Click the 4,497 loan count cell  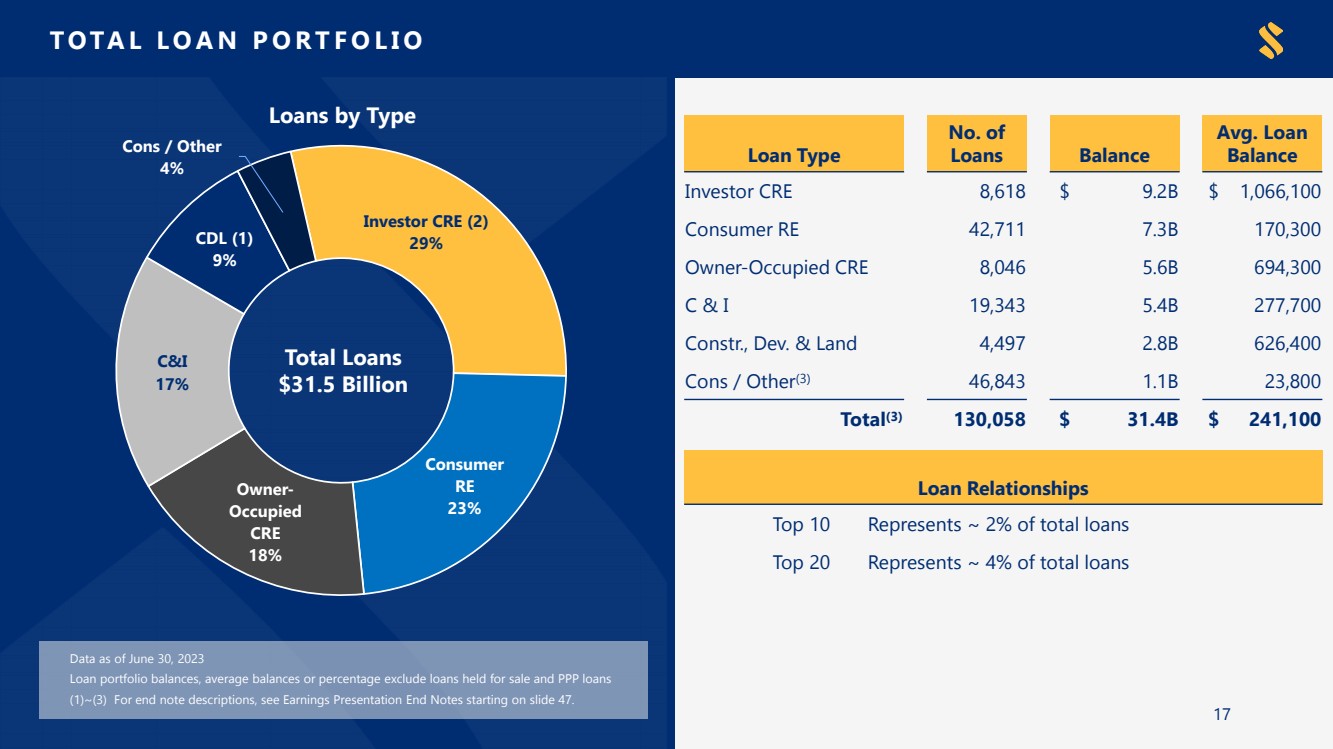pyautogui.click(x=1002, y=343)
